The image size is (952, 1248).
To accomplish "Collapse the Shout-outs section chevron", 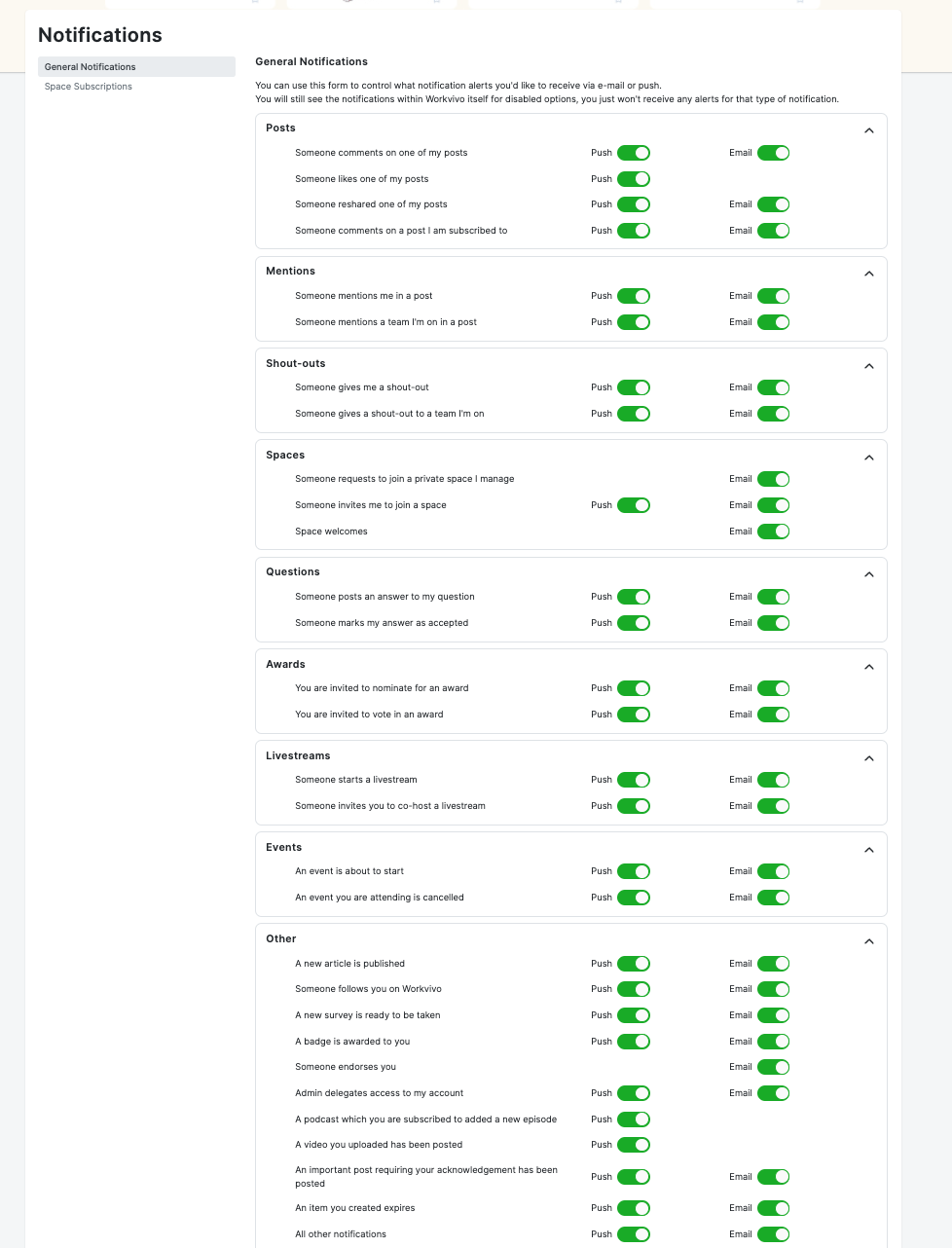I will tap(869, 366).
